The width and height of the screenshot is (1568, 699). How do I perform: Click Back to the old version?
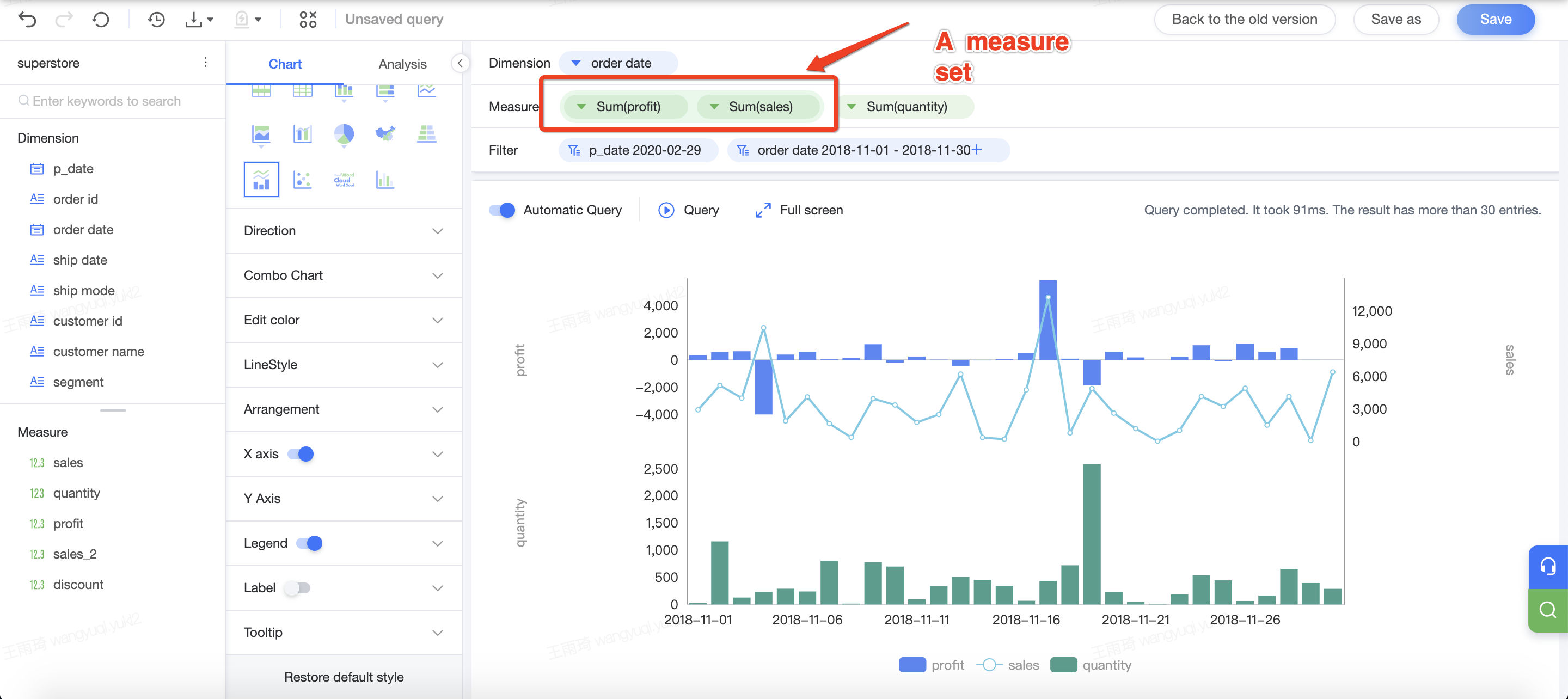(x=1245, y=20)
